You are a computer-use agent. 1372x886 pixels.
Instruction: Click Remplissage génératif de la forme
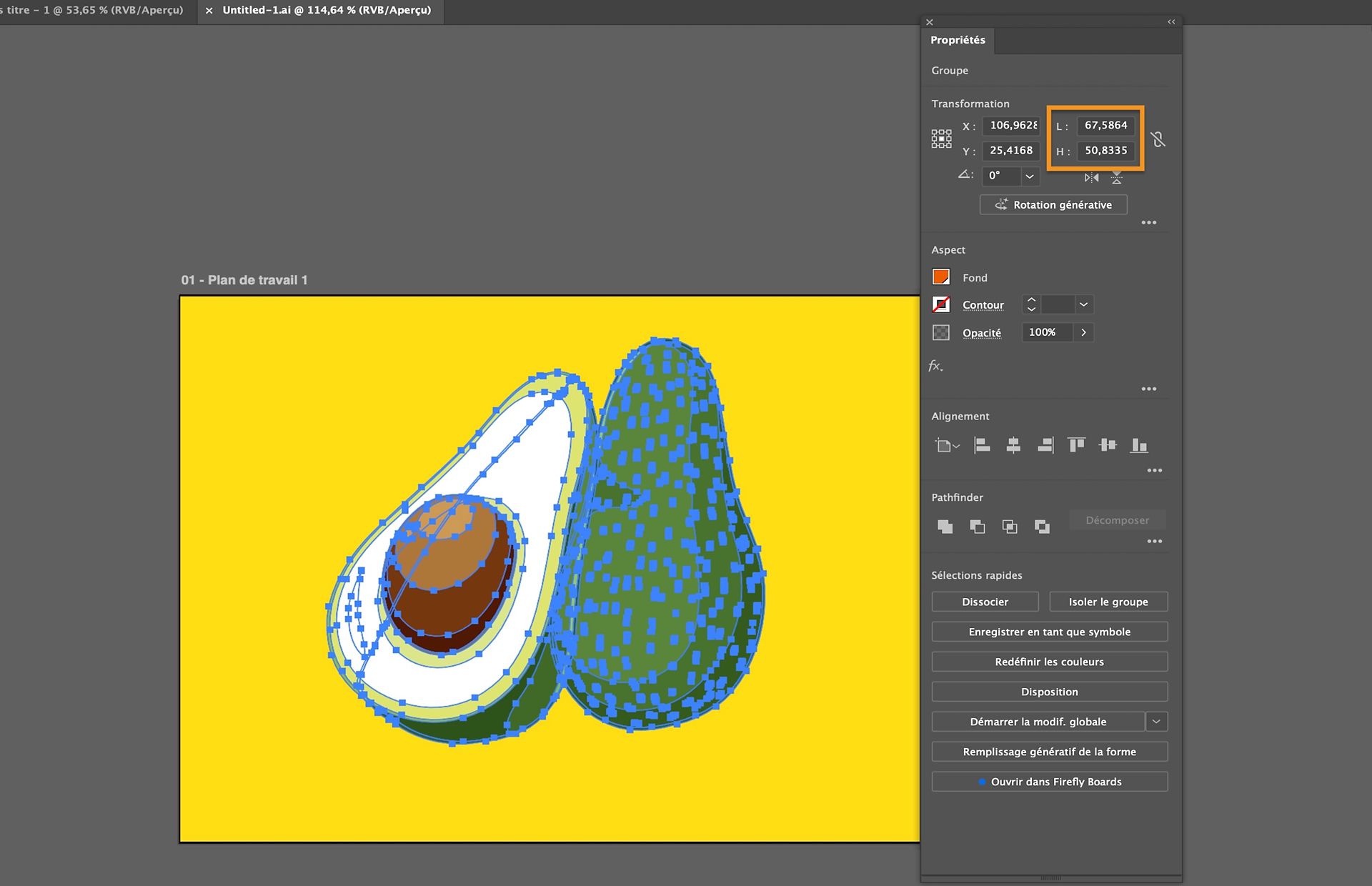point(1050,752)
